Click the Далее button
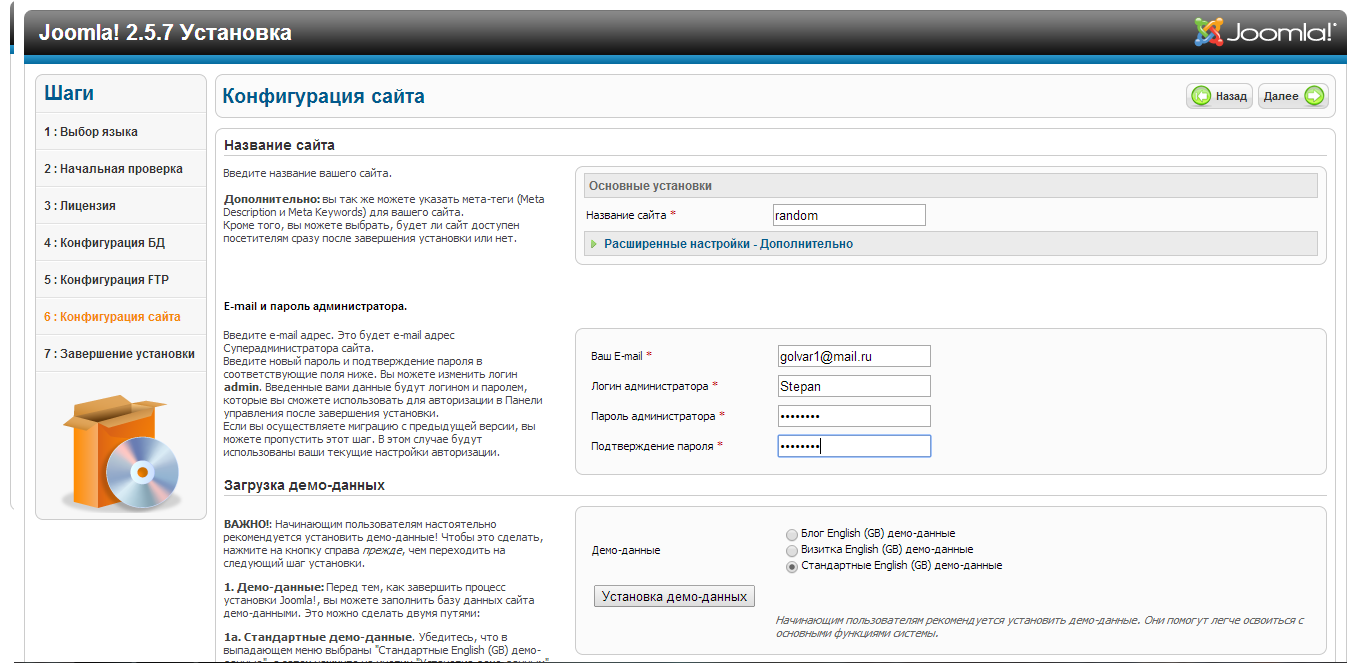 click(x=1294, y=96)
